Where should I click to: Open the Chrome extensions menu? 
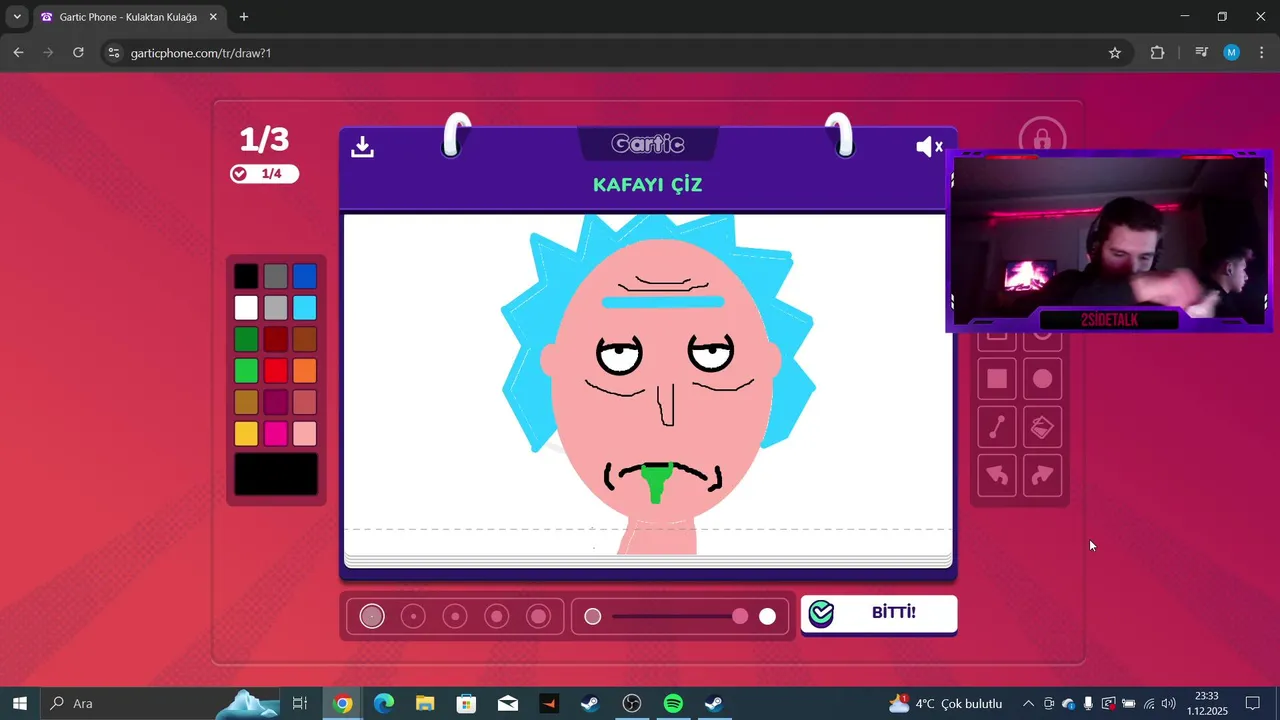pyautogui.click(x=1157, y=53)
